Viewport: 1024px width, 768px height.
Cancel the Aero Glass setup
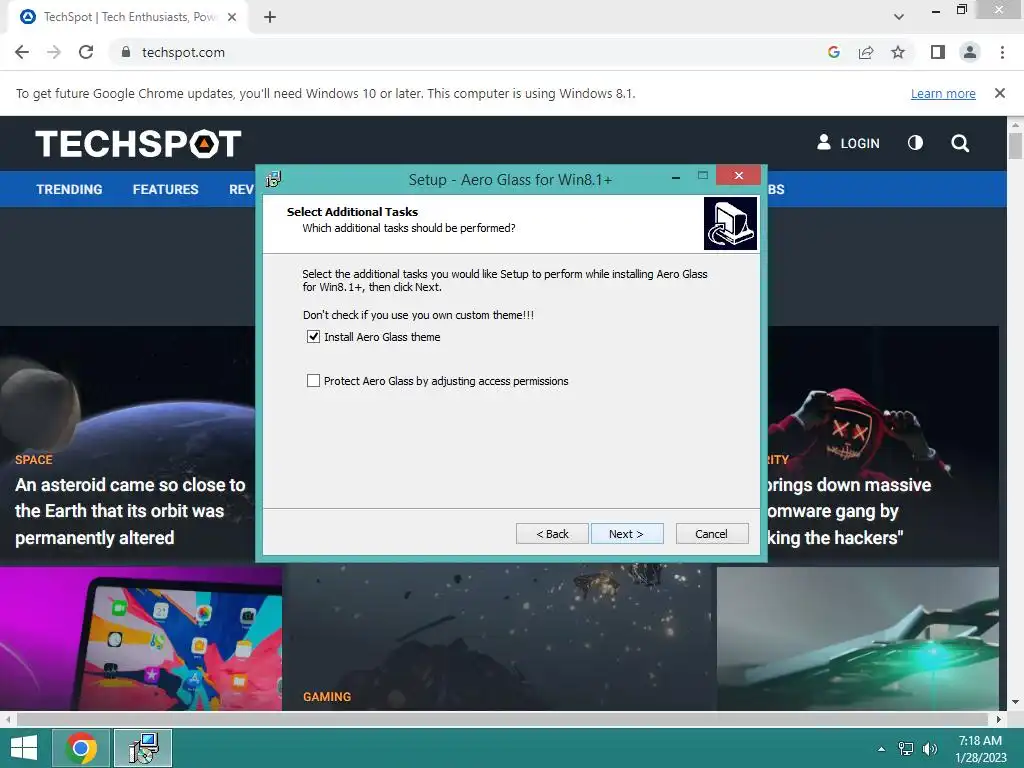712,534
